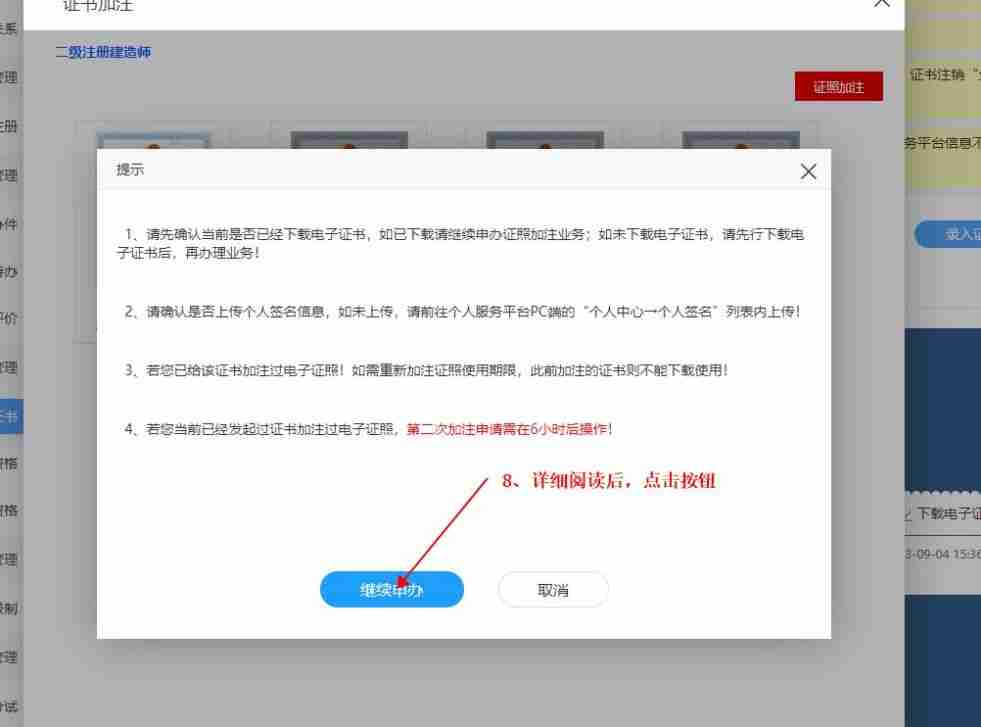Image resolution: width=981 pixels, height=727 pixels.
Task: Click the blue 继续申办 button
Action: (391, 590)
